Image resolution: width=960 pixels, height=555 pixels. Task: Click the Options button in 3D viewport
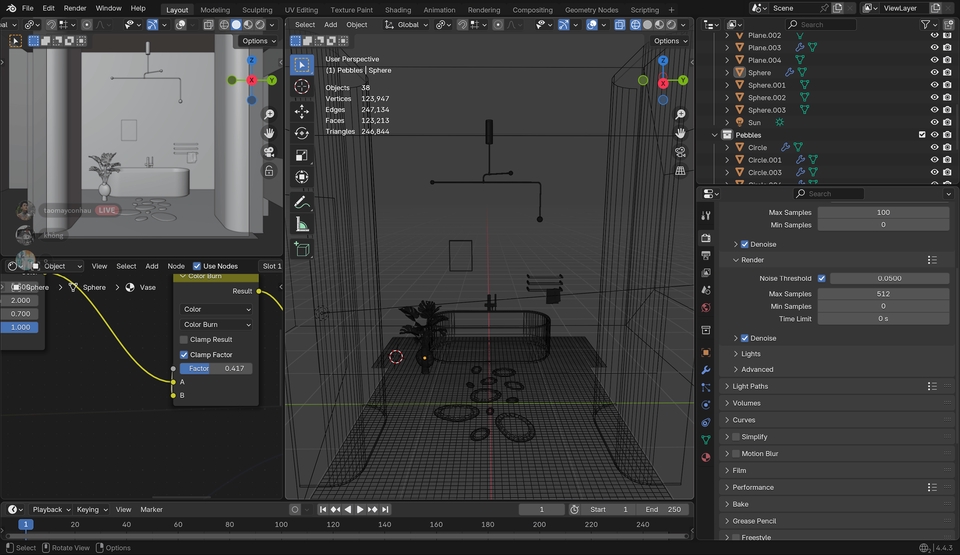(x=670, y=41)
